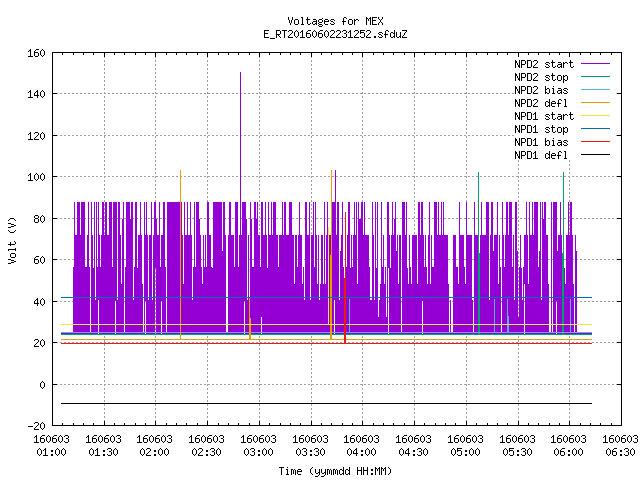640x480 pixels.
Task: Click the y-axis tick value 120
Action: click(x=36, y=136)
